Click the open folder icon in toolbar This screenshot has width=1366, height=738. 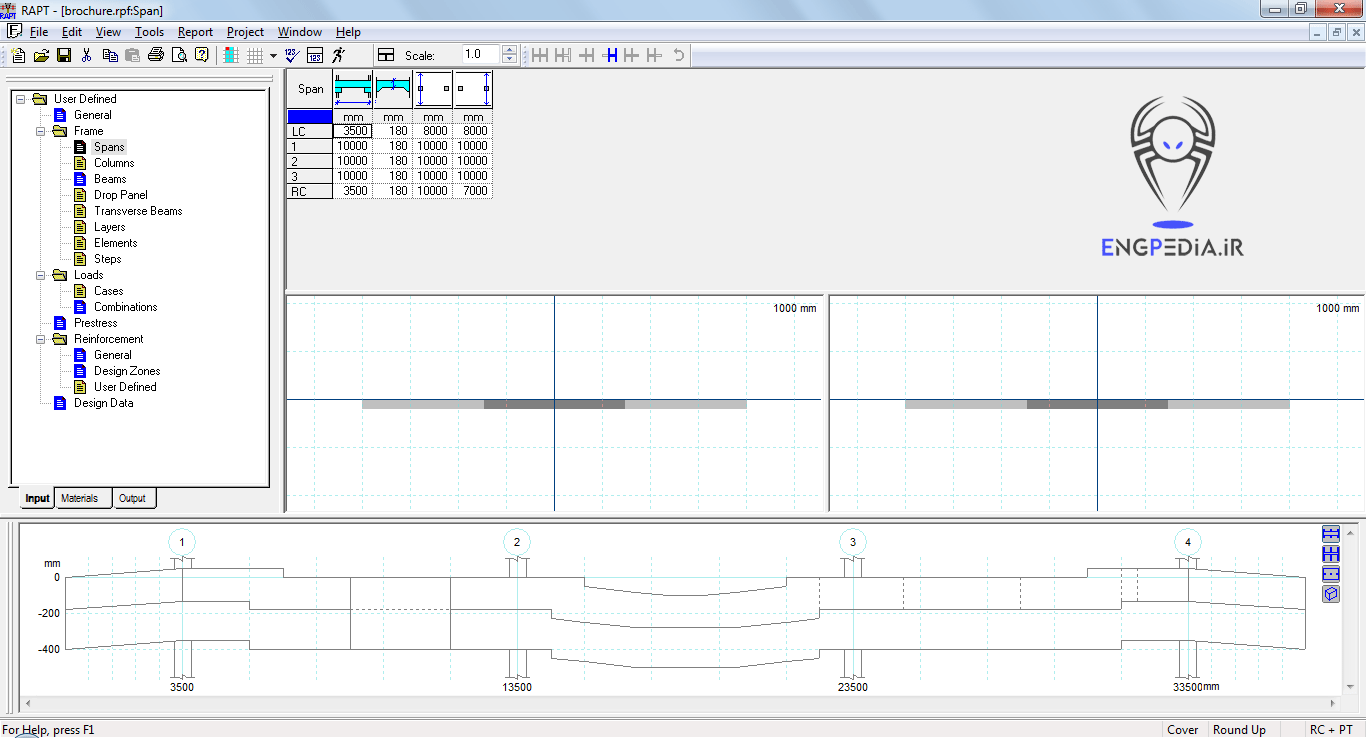click(41, 55)
